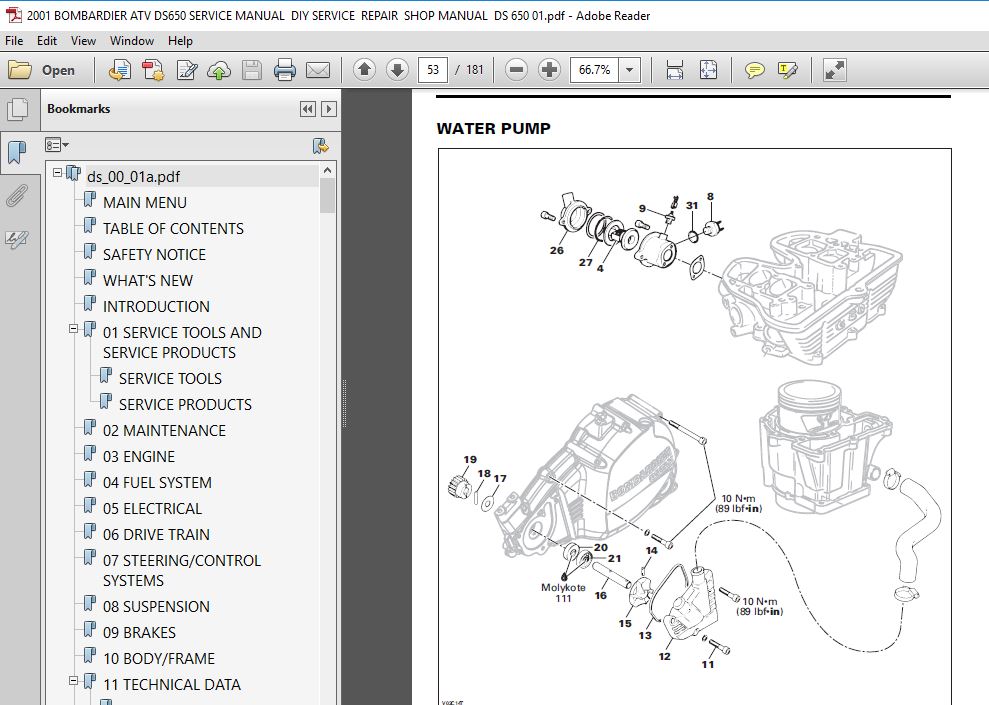Image resolution: width=989 pixels, height=705 pixels.
Task: Open the SAFETY NOTICE bookmark
Action: coord(154,254)
